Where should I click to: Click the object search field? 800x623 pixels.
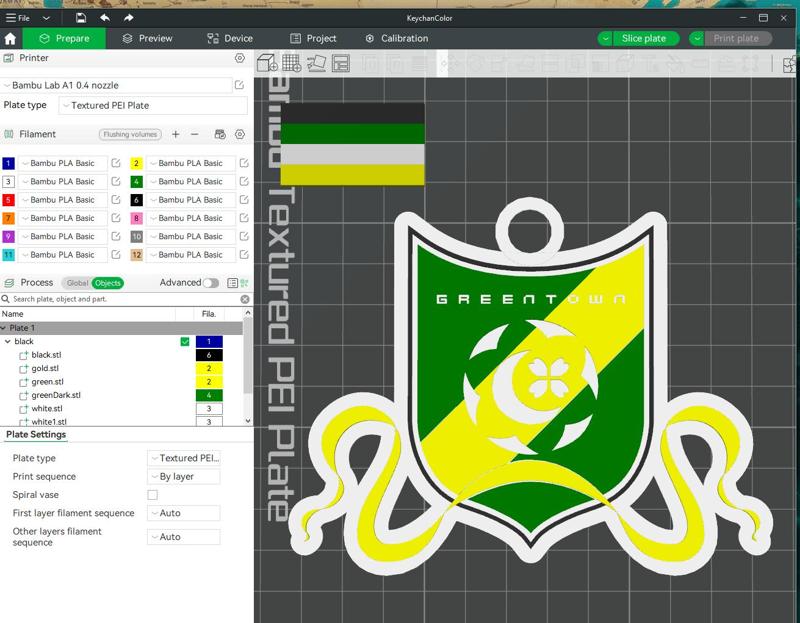click(x=120, y=299)
